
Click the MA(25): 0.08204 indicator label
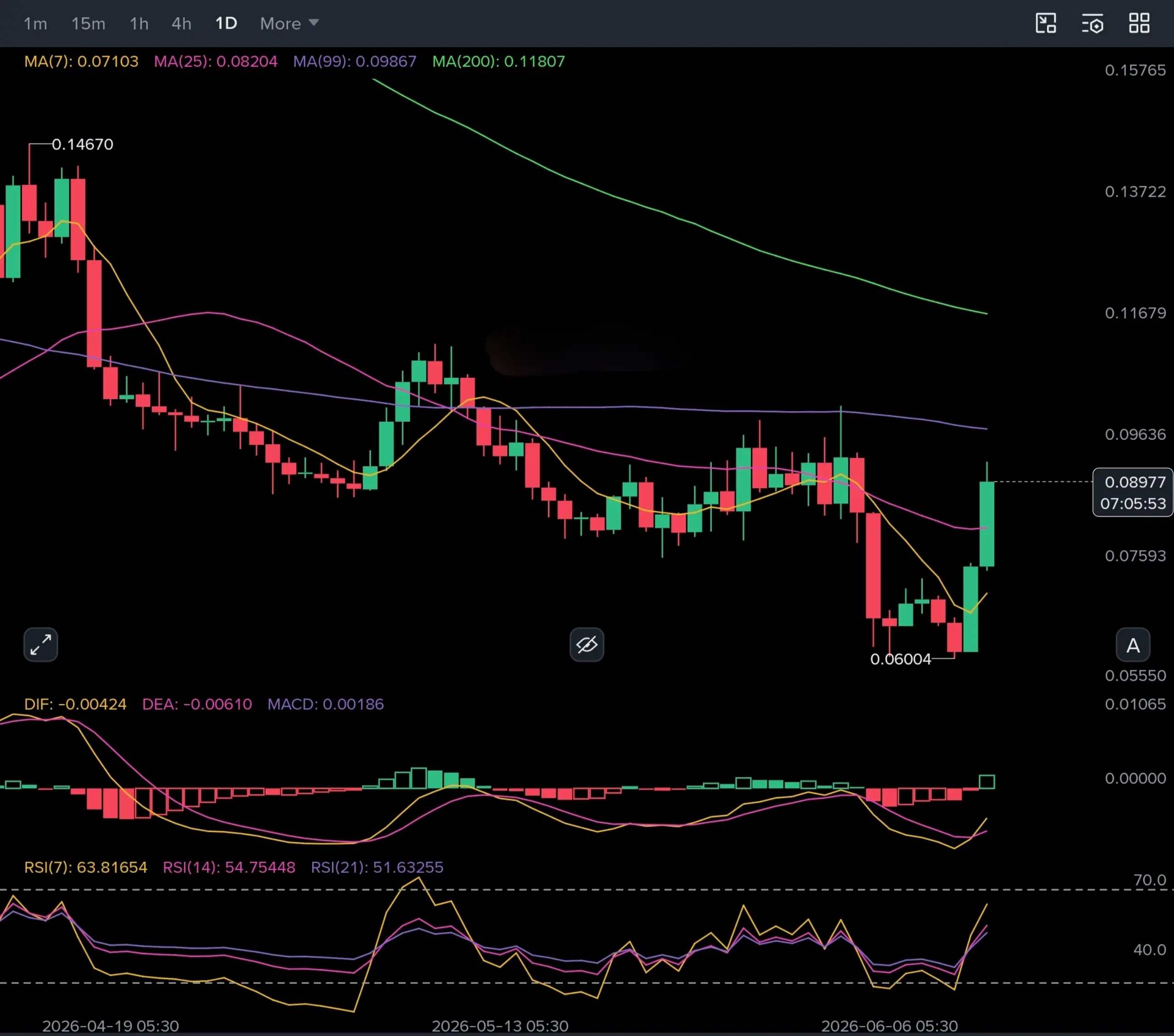point(216,61)
